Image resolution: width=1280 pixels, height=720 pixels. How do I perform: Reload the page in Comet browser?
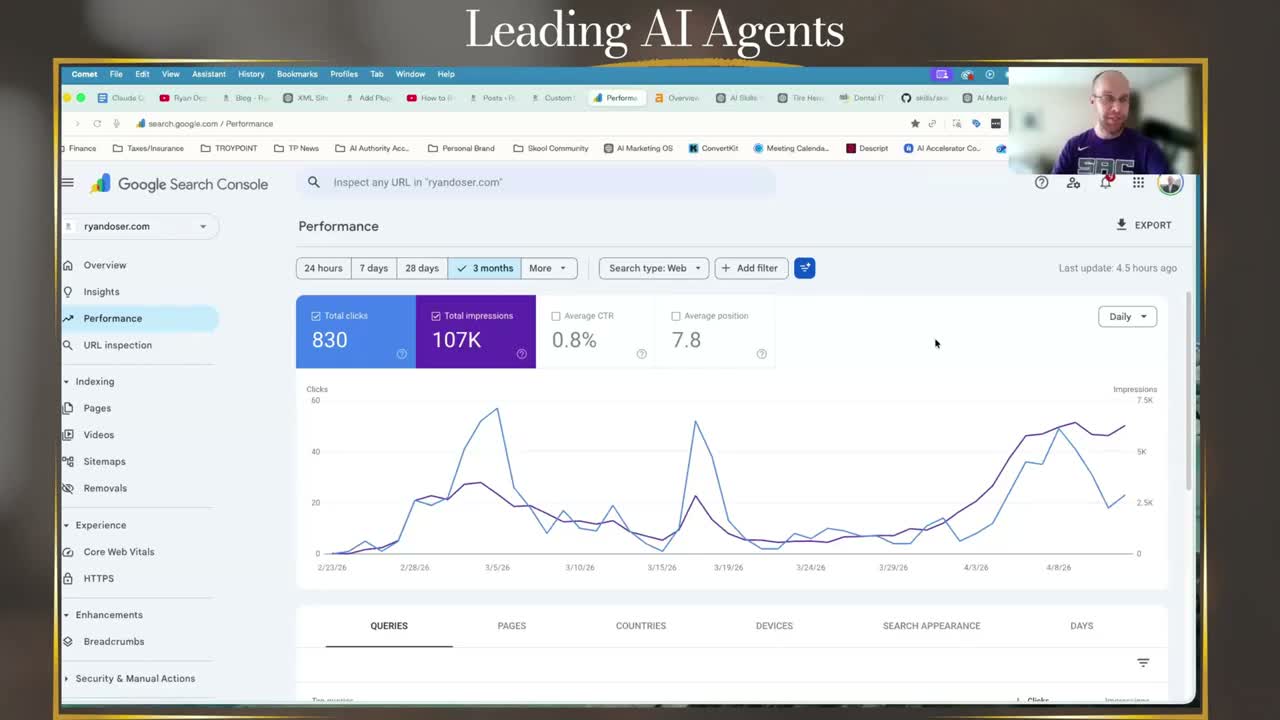click(97, 123)
